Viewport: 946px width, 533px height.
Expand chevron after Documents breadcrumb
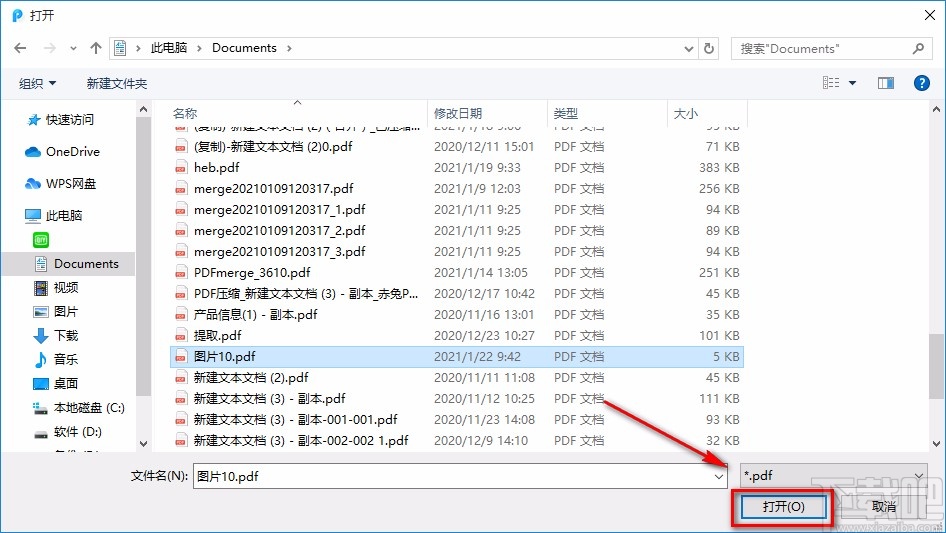289,48
